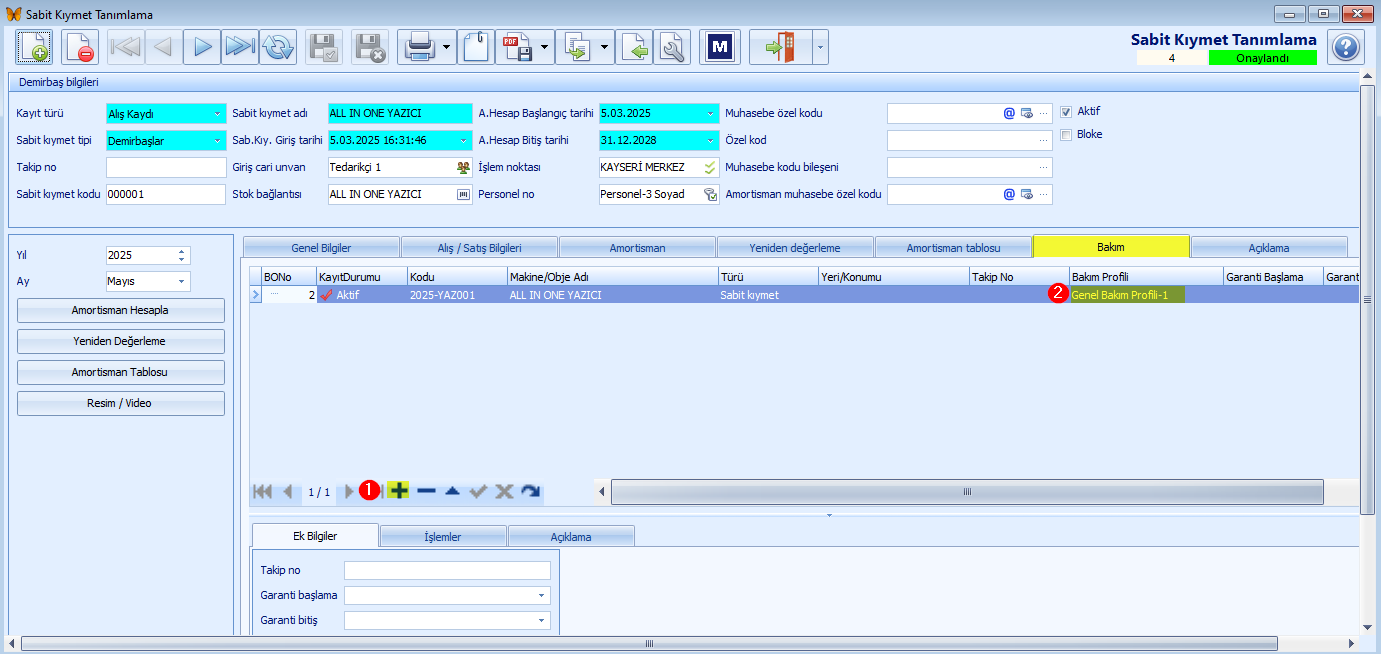1381x654 pixels.
Task: Click the grid navigator refresh arrow icon
Action: pos(530,491)
